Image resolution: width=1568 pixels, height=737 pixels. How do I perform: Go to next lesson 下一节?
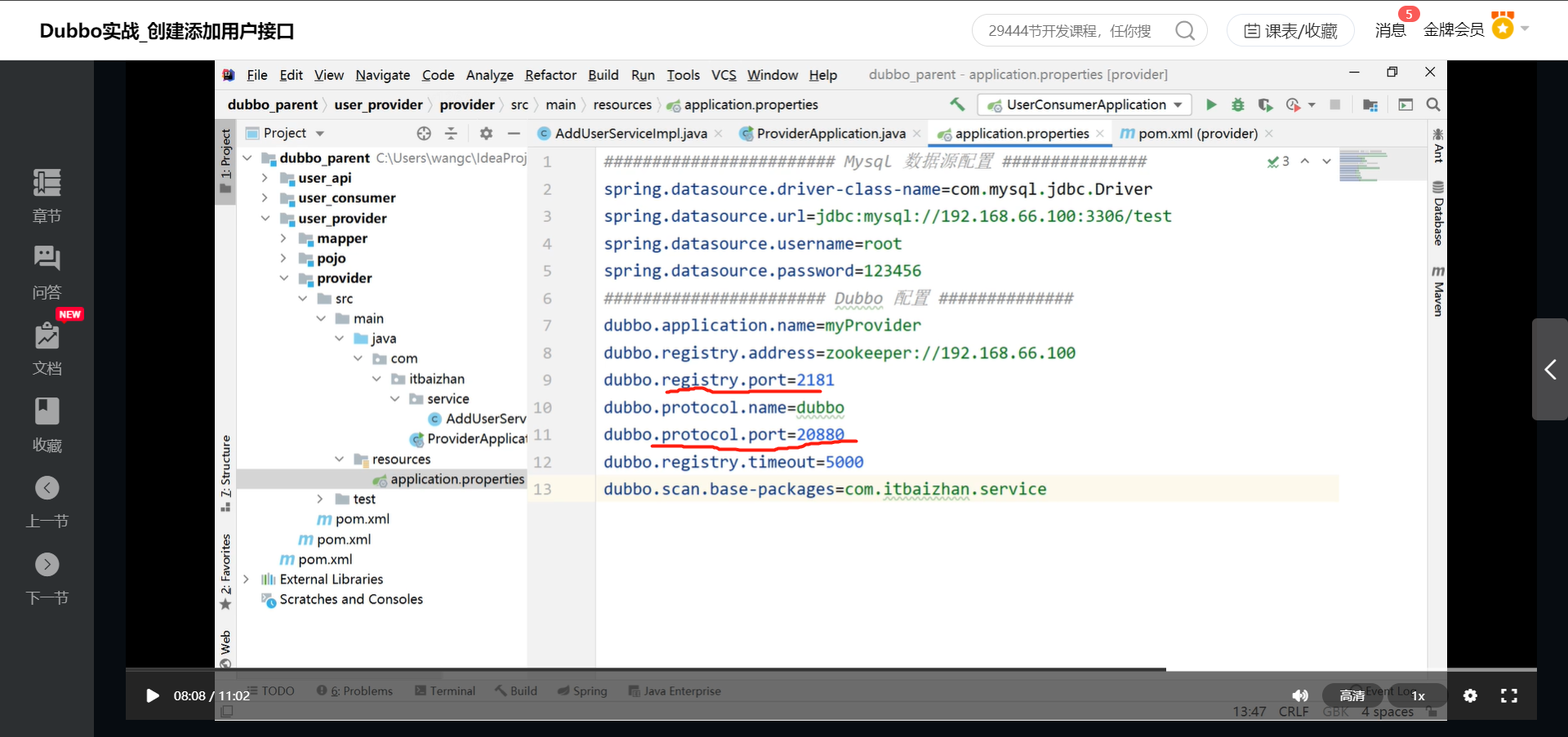(x=47, y=579)
